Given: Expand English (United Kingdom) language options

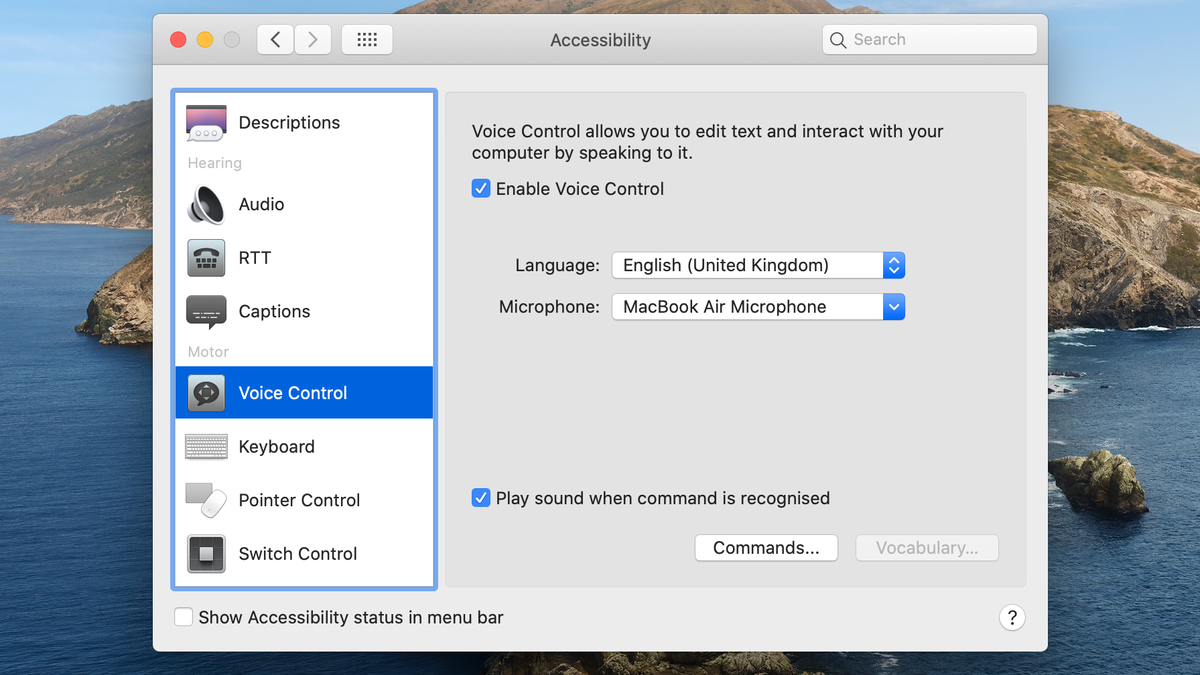Looking at the screenshot, I should 893,265.
